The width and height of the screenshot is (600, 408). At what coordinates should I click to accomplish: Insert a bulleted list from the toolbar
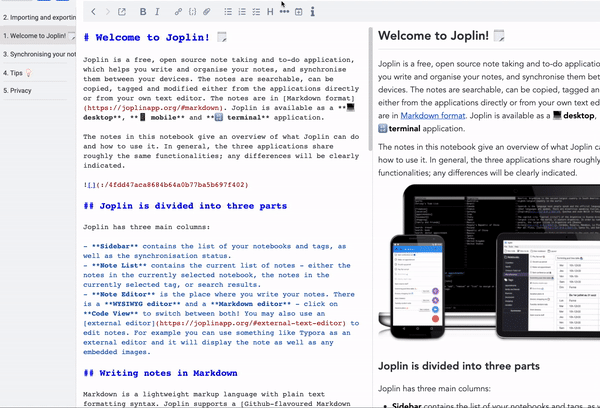[x=228, y=12]
